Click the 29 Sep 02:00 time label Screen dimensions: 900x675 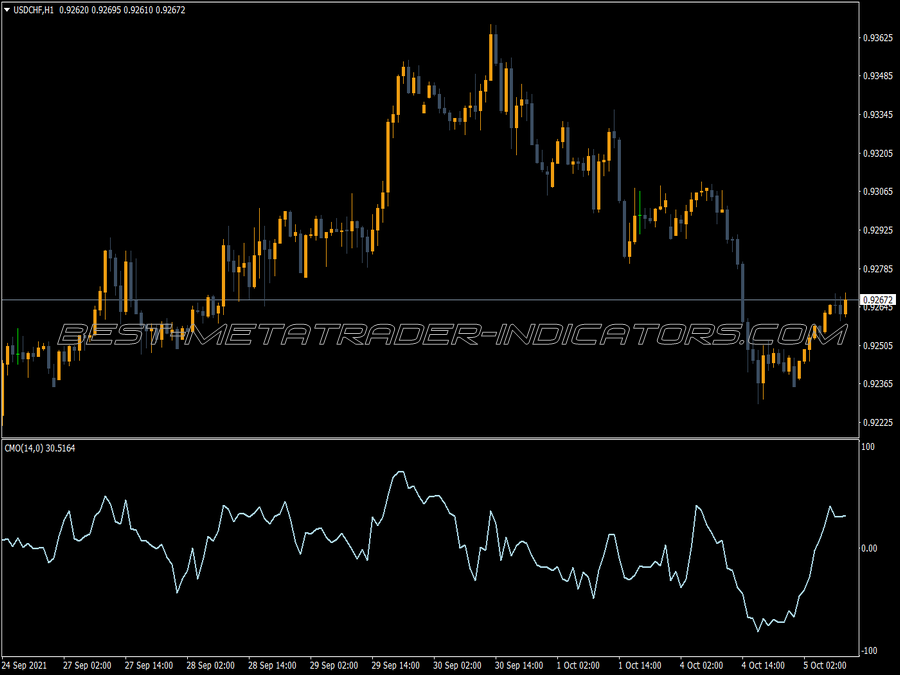tap(333, 665)
